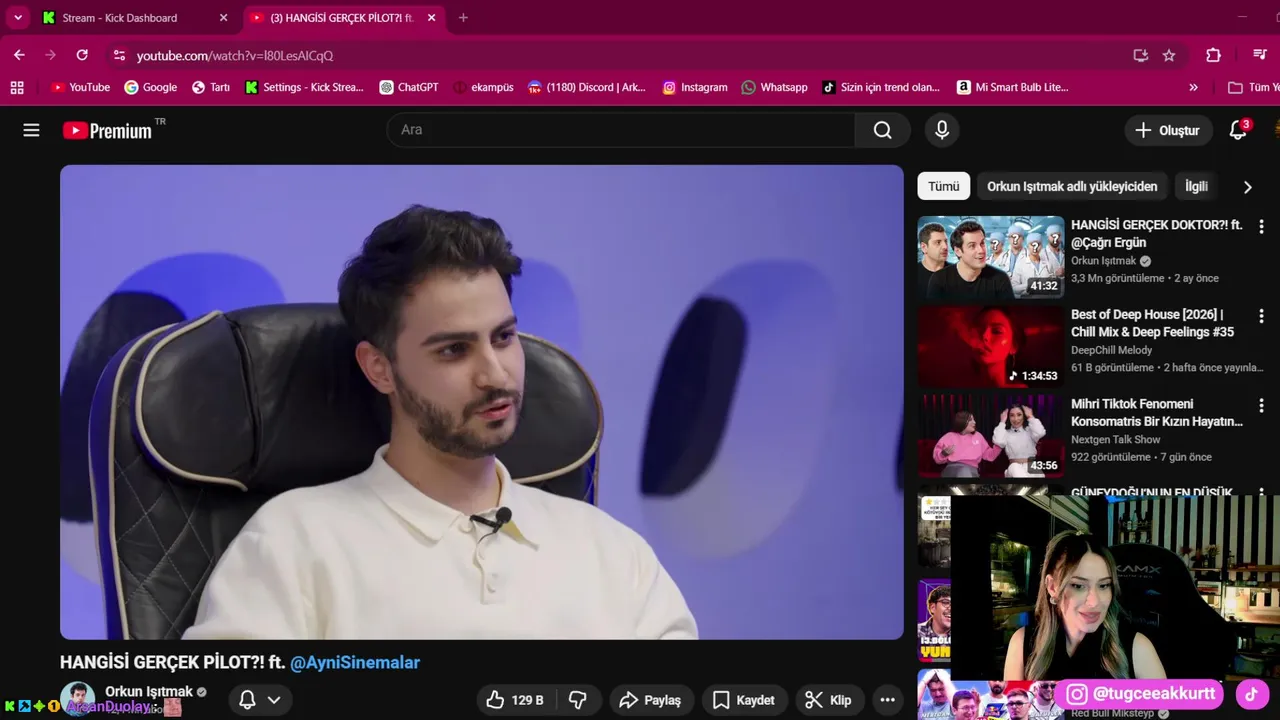Open more actions three-dot button under video
The image size is (1280, 720).
click(887, 700)
